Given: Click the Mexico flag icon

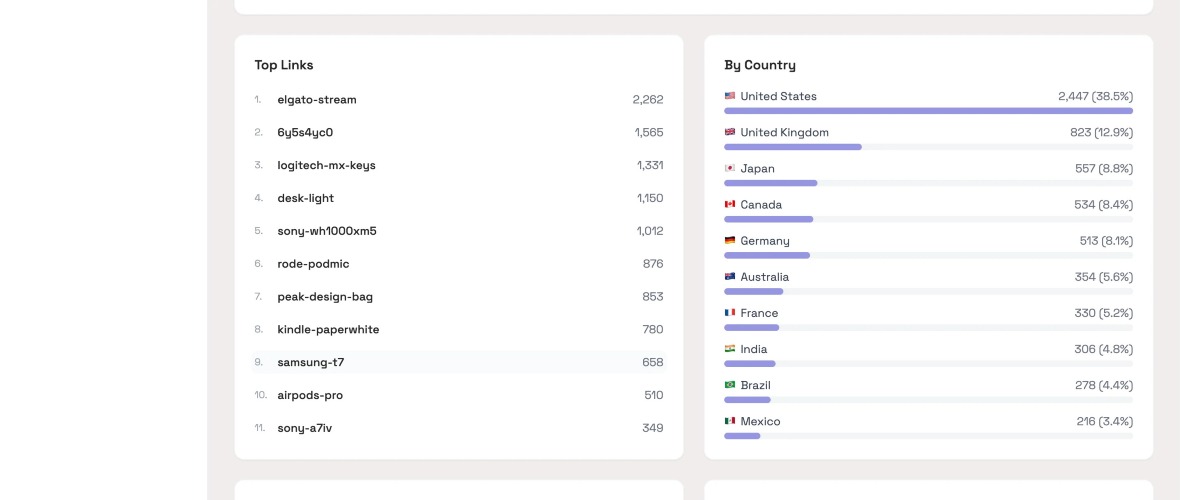Looking at the screenshot, I should click(x=730, y=421).
